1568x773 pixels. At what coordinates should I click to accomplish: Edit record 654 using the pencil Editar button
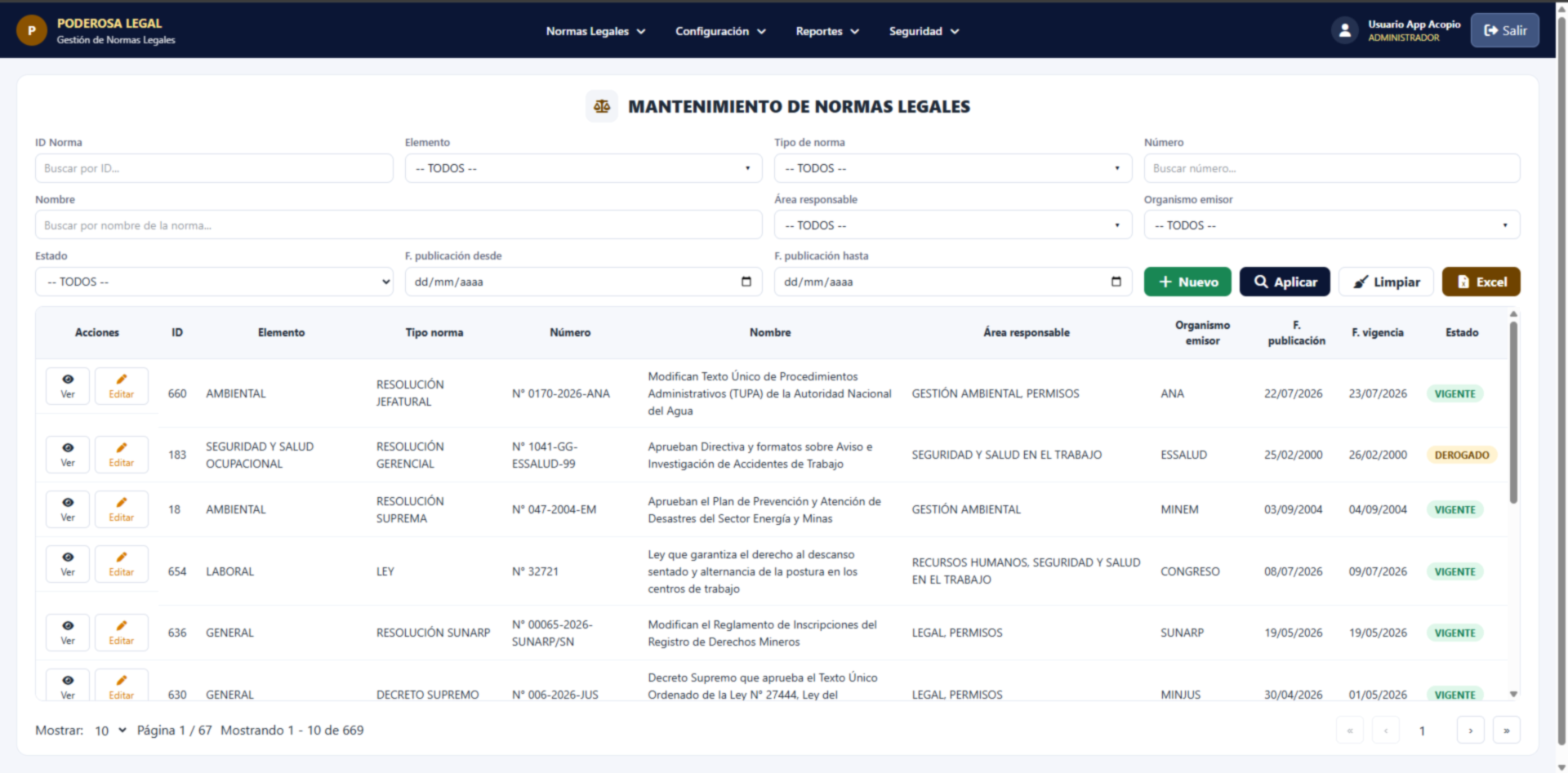click(122, 564)
